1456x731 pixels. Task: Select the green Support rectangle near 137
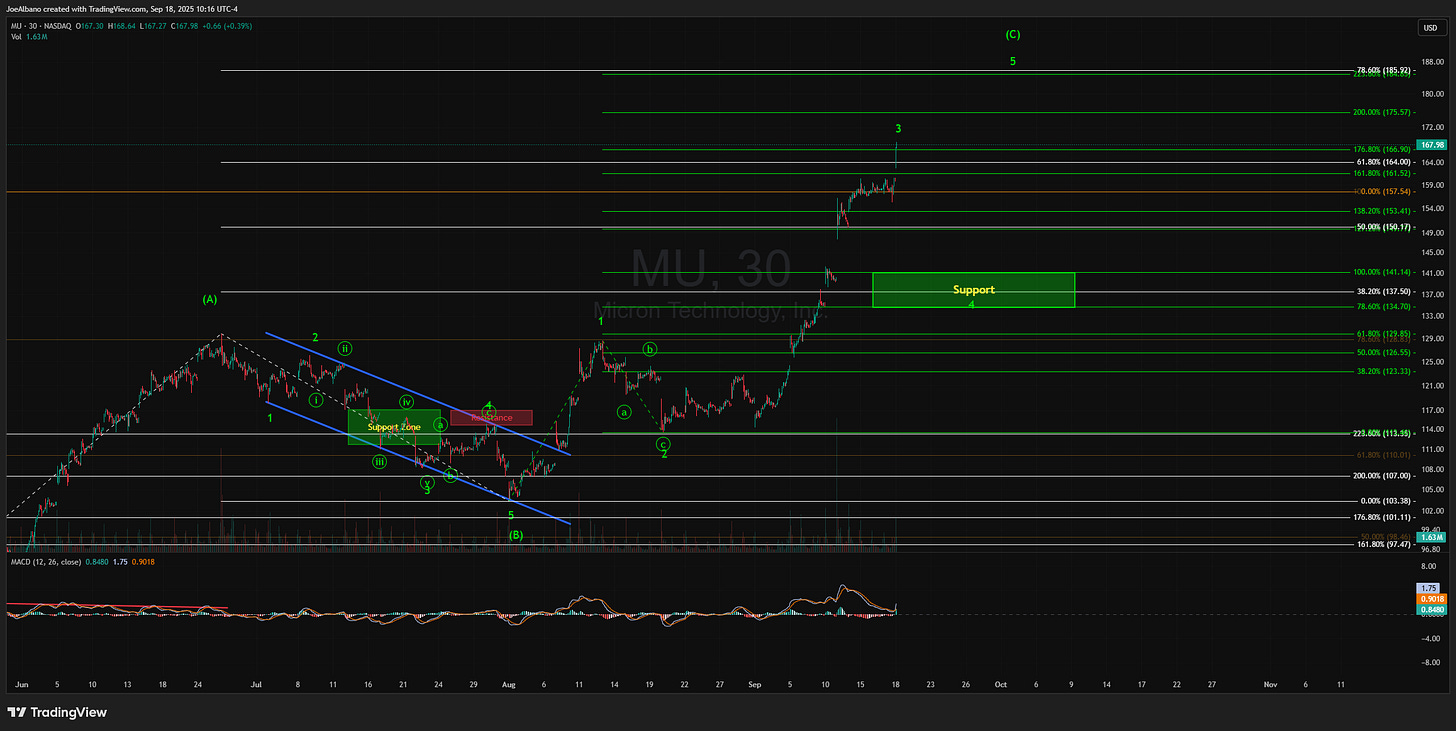pos(973,289)
